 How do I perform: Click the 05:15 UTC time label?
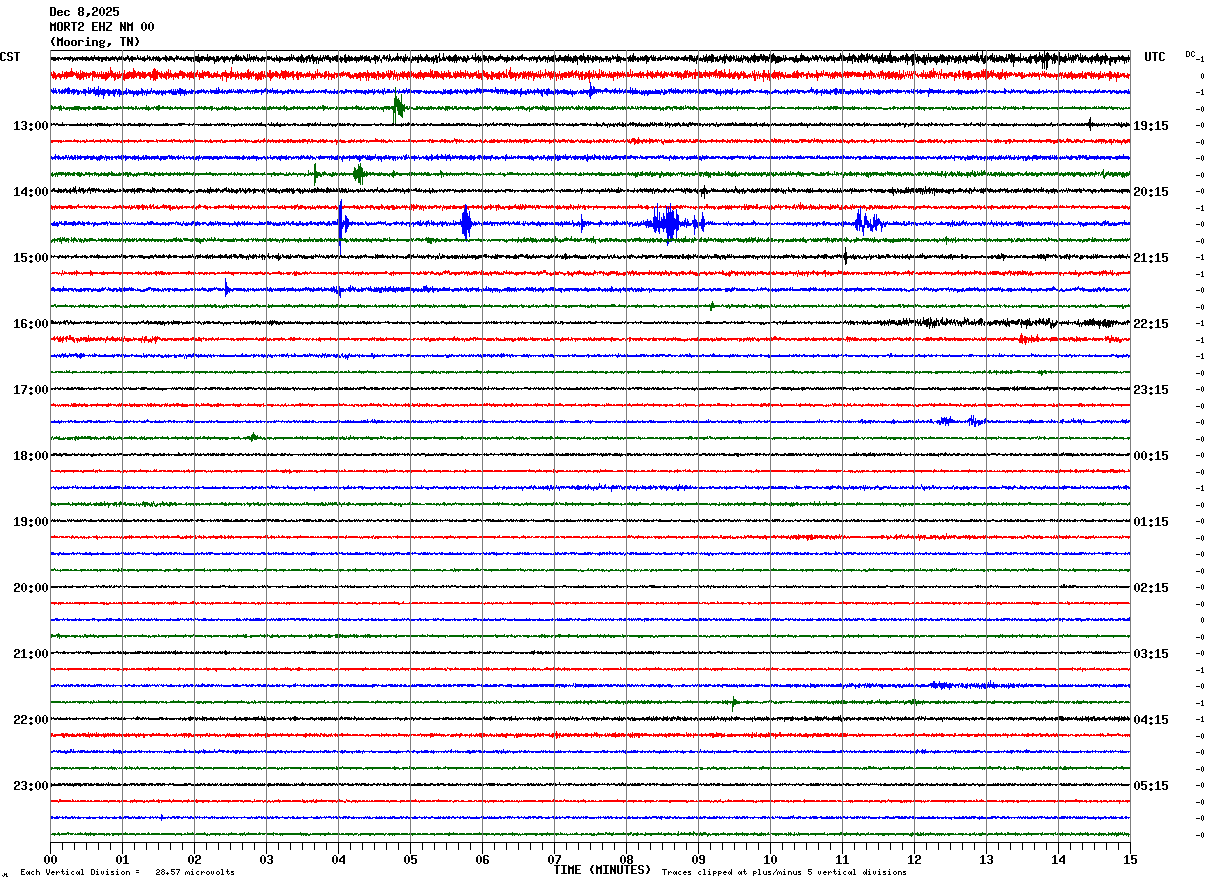tap(1151, 786)
